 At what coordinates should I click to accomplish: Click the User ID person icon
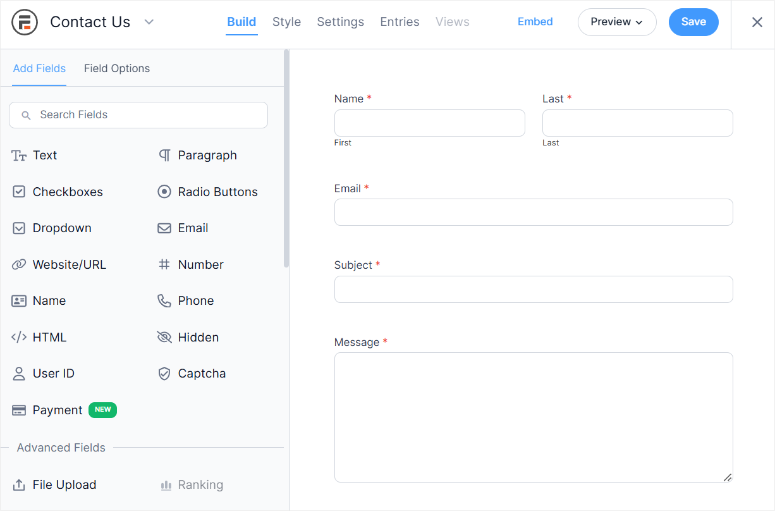point(19,374)
